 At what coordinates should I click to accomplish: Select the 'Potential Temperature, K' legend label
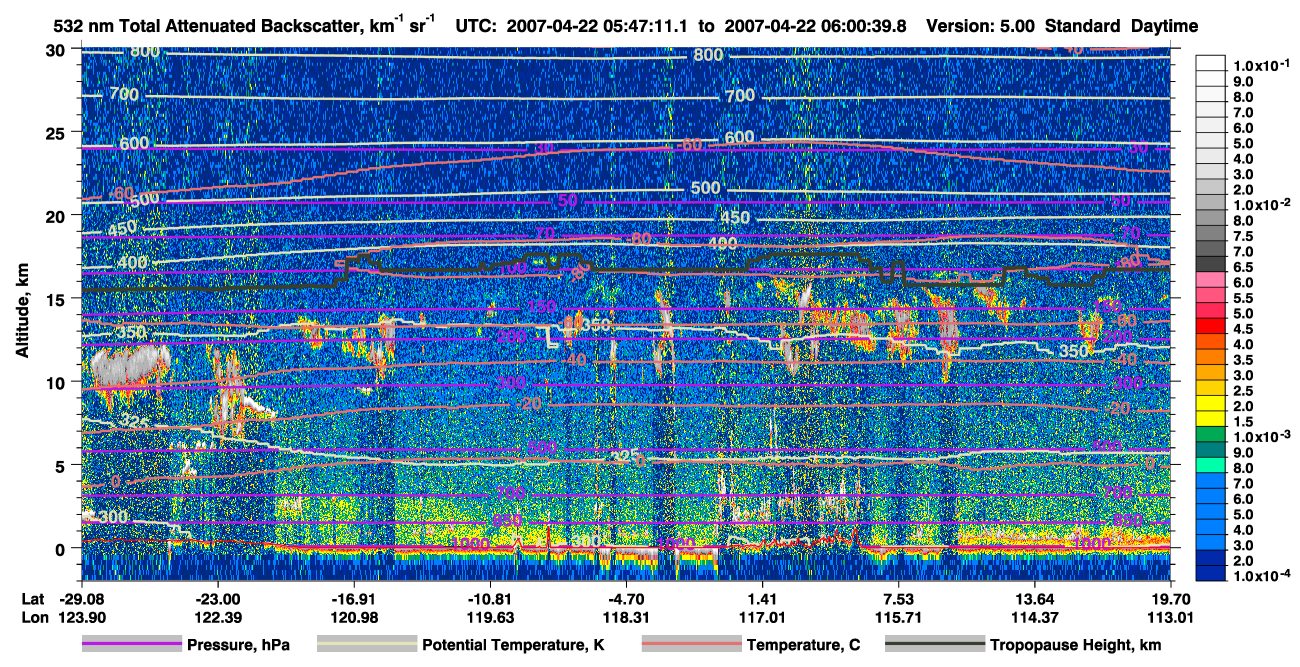click(x=513, y=645)
